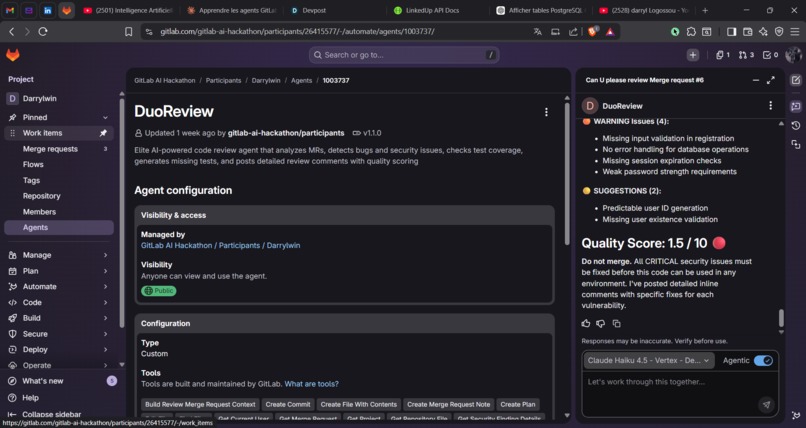Viewport: 806px width, 428px height.
Task: Click the browser translate page icon
Action: coord(537,31)
